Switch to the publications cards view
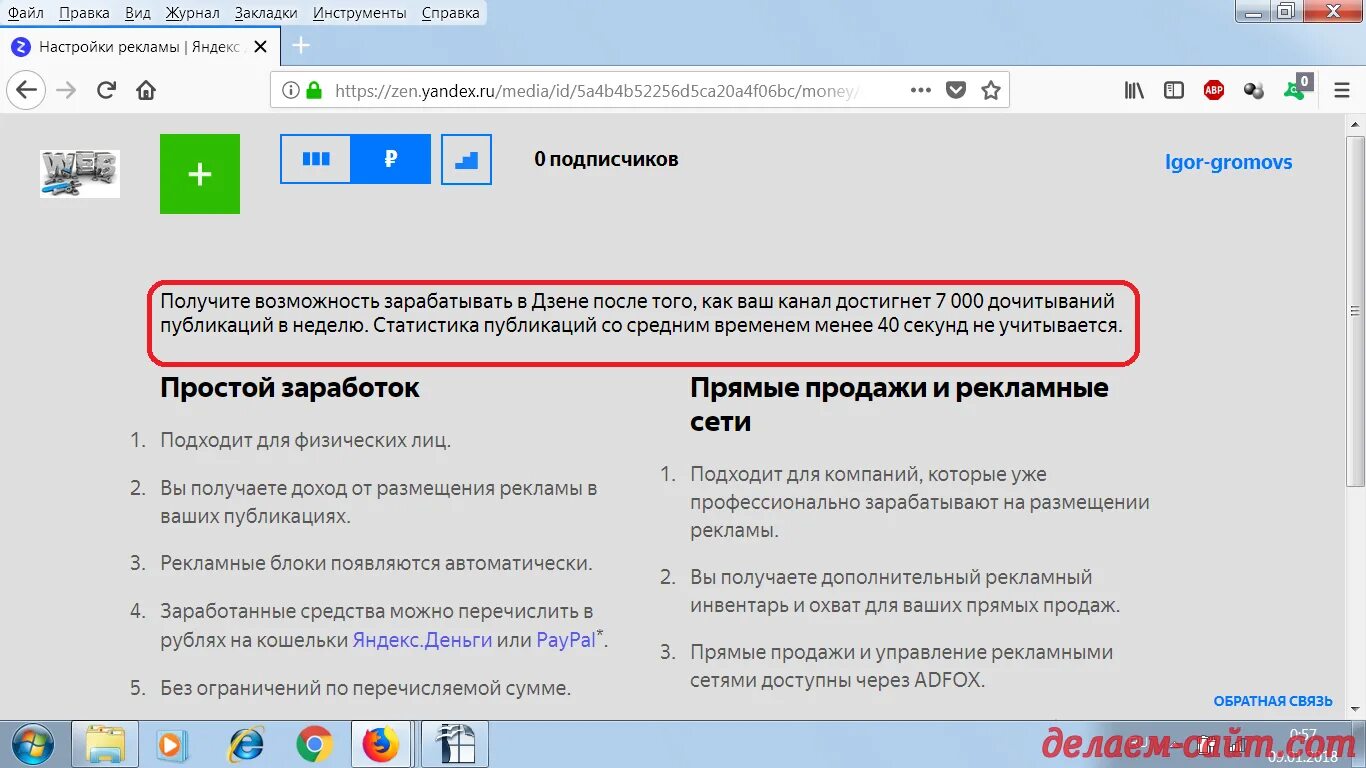 coord(316,159)
